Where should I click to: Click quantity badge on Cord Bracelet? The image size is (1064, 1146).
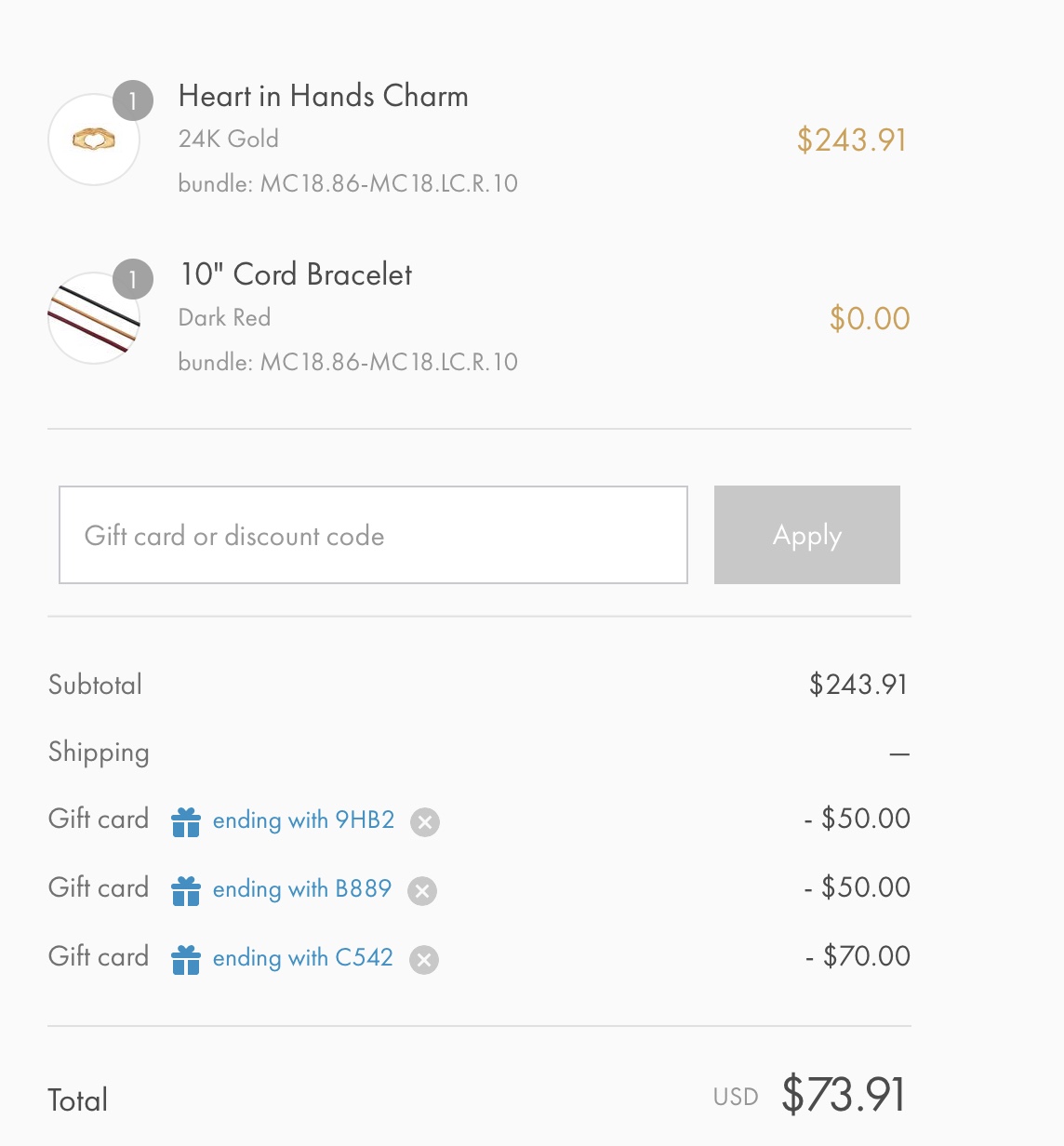click(x=133, y=279)
